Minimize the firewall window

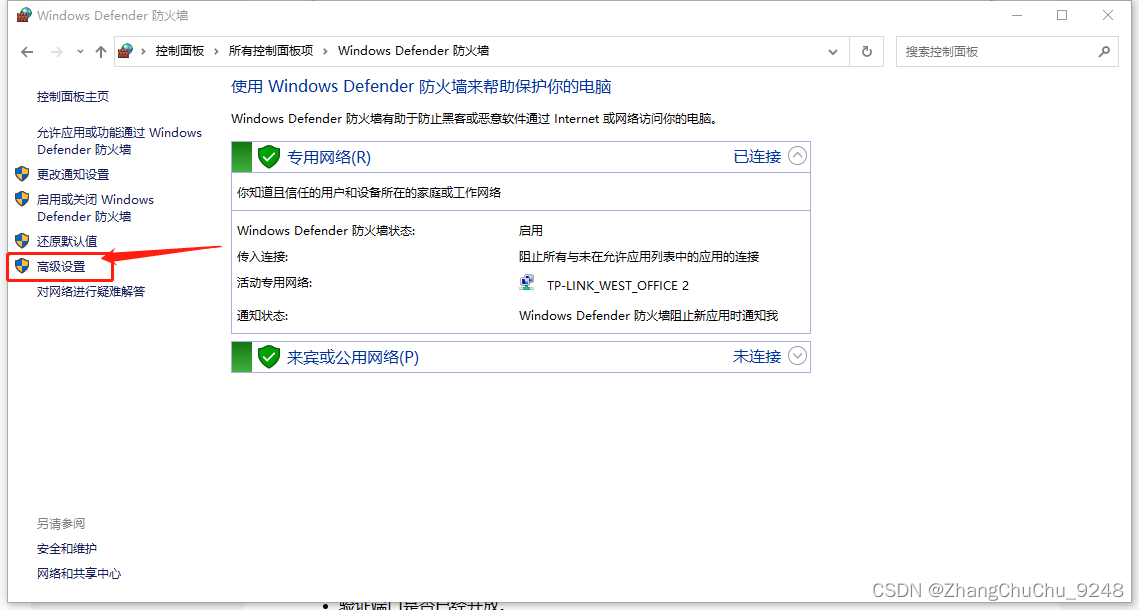point(1017,15)
